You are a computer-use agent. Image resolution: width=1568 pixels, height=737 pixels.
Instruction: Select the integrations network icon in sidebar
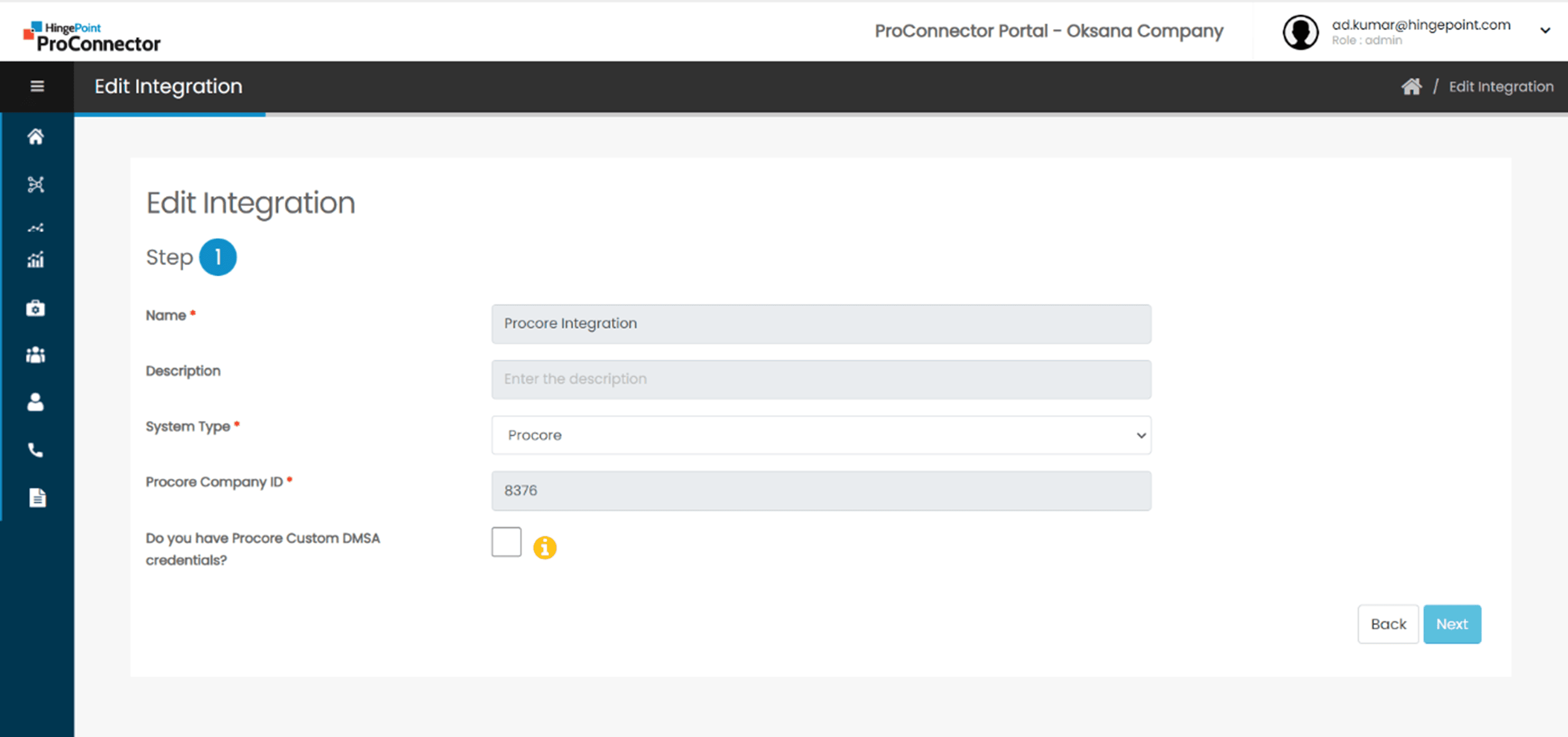[x=36, y=183]
